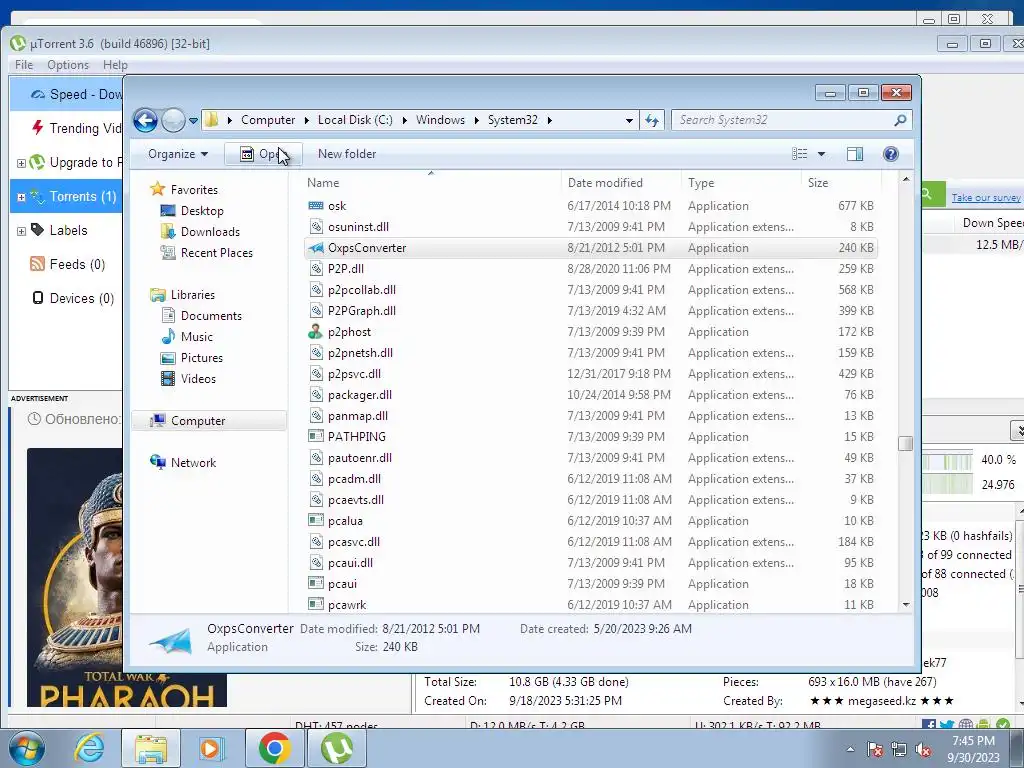
Task: Click the file list scroll down arrow
Action: point(906,605)
